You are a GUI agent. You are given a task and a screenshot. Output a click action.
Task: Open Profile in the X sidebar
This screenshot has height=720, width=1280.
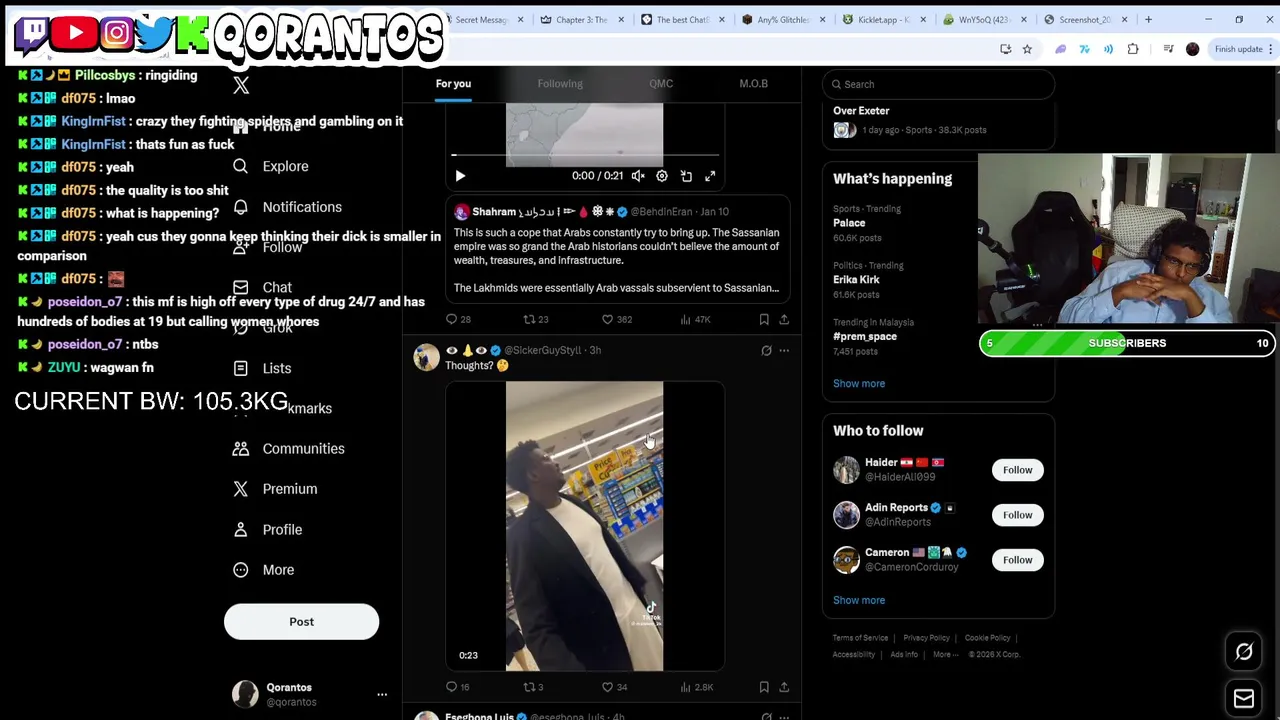[267, 529]
